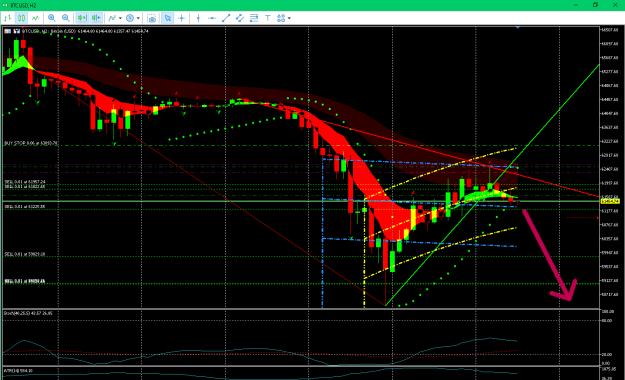Expand the timeframe periods dropdown arrow
625x380 pixels.
(x=138, y=18)
